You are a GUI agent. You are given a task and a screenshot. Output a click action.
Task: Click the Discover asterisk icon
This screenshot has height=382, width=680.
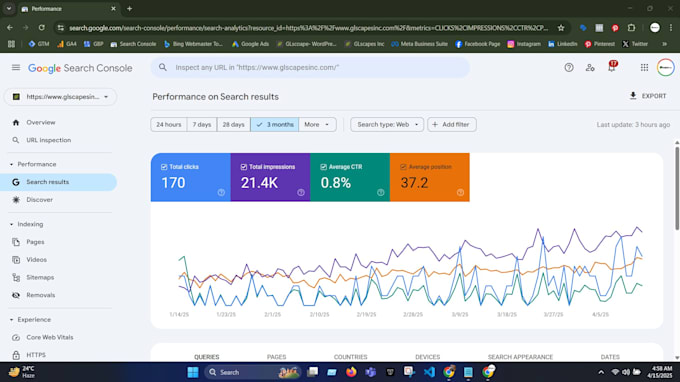(16, 200)
